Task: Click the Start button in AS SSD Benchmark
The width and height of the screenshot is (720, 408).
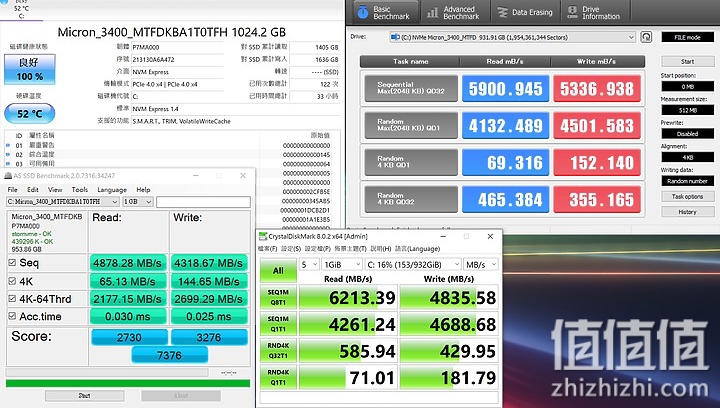Action: point(84,396)
